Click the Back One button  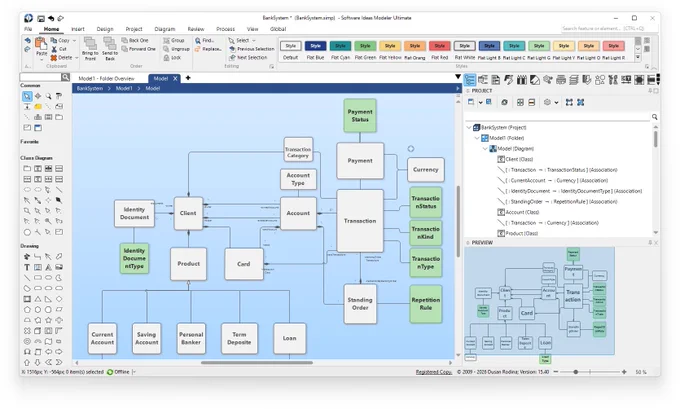tap(135, 40)
